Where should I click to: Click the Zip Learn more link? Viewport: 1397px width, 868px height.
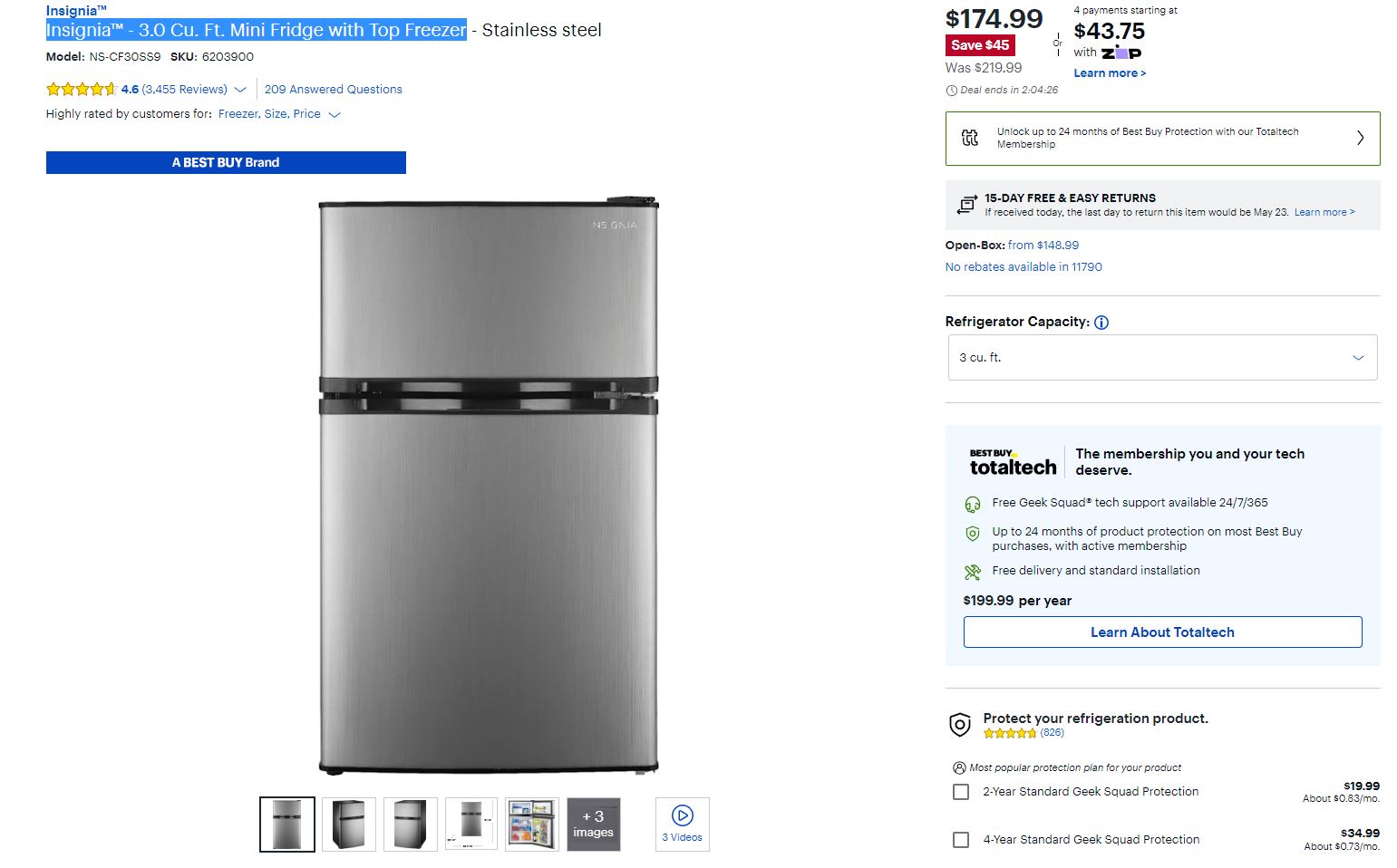(1110, 73)
